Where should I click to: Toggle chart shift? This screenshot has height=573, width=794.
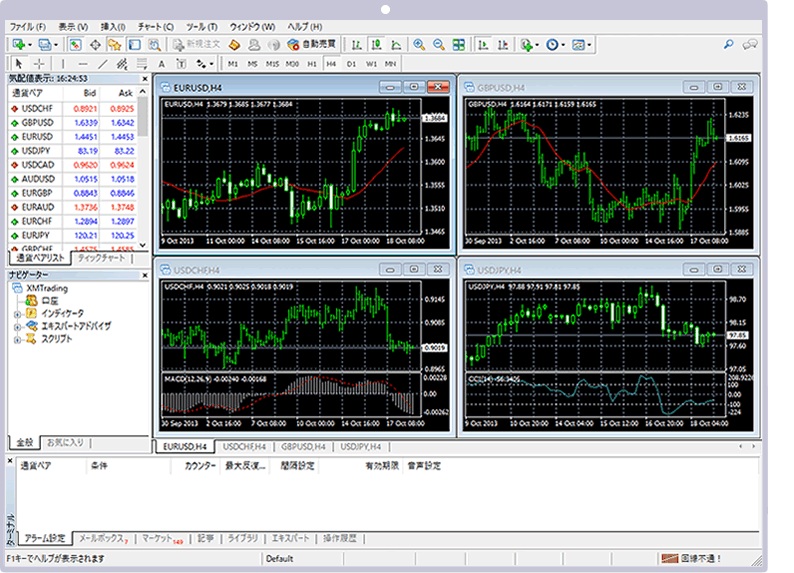pyautogui.click(x=502, y=45)
